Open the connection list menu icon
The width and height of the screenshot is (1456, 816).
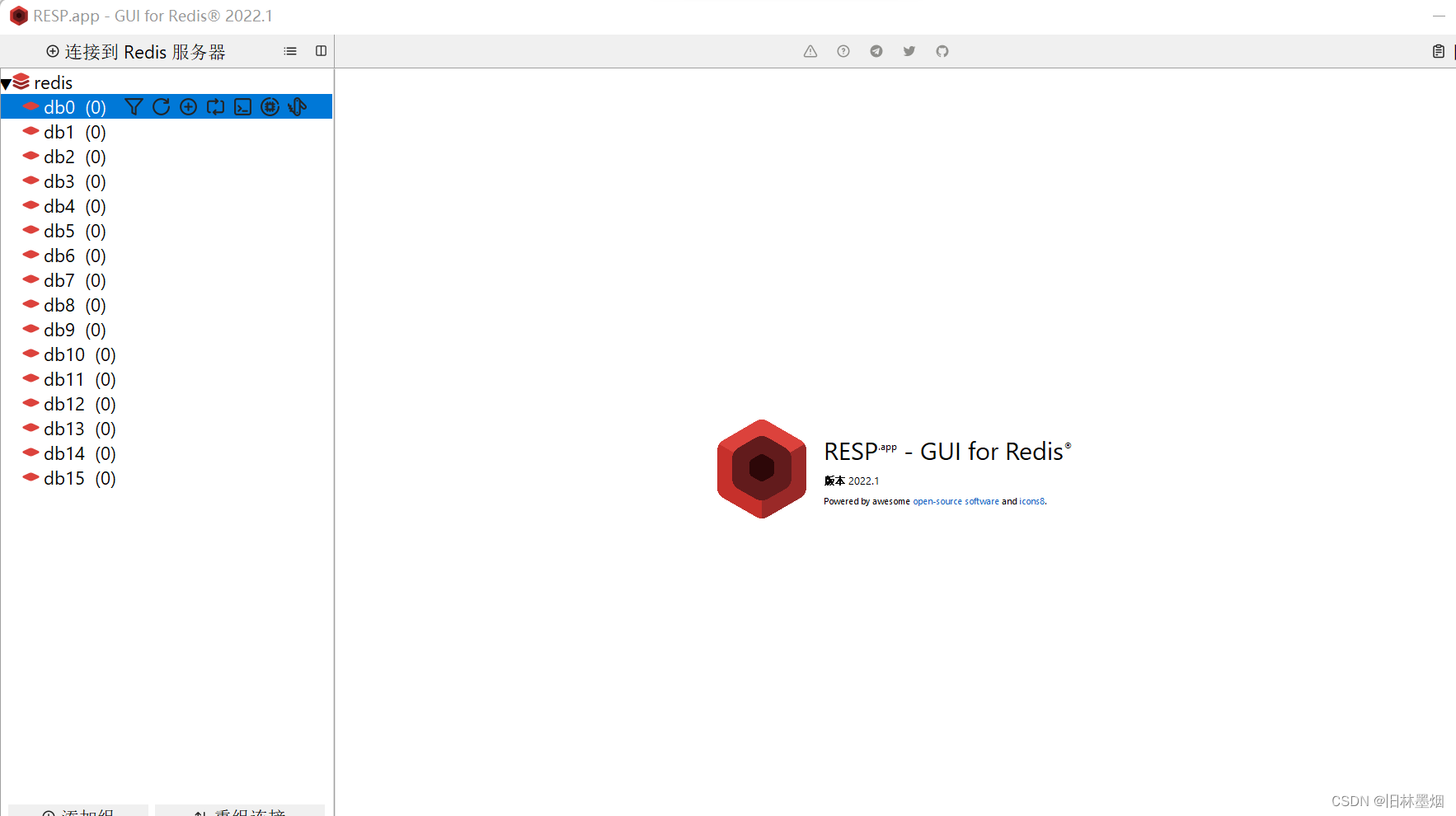290,51
